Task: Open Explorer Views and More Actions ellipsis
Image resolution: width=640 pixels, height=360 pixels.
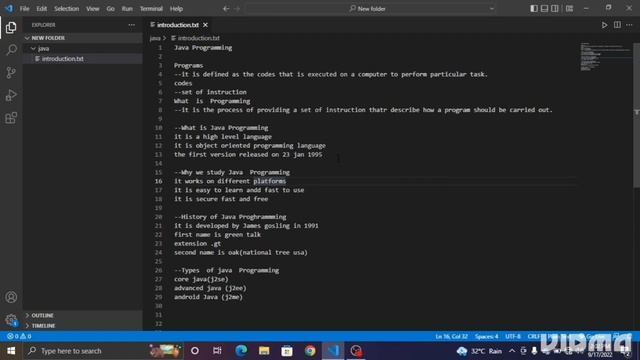Action: [x=131, y=25]
